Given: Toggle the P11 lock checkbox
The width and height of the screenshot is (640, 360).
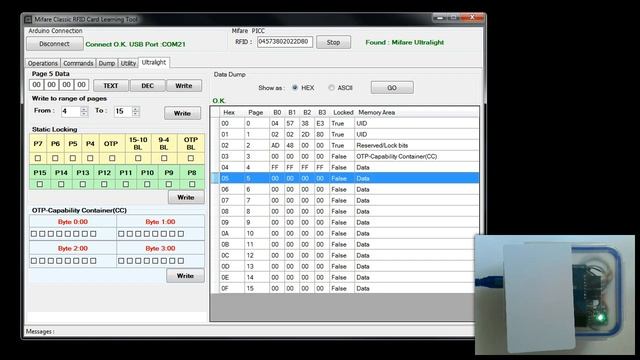Looking at the screenshot, I should click(126, 184).
